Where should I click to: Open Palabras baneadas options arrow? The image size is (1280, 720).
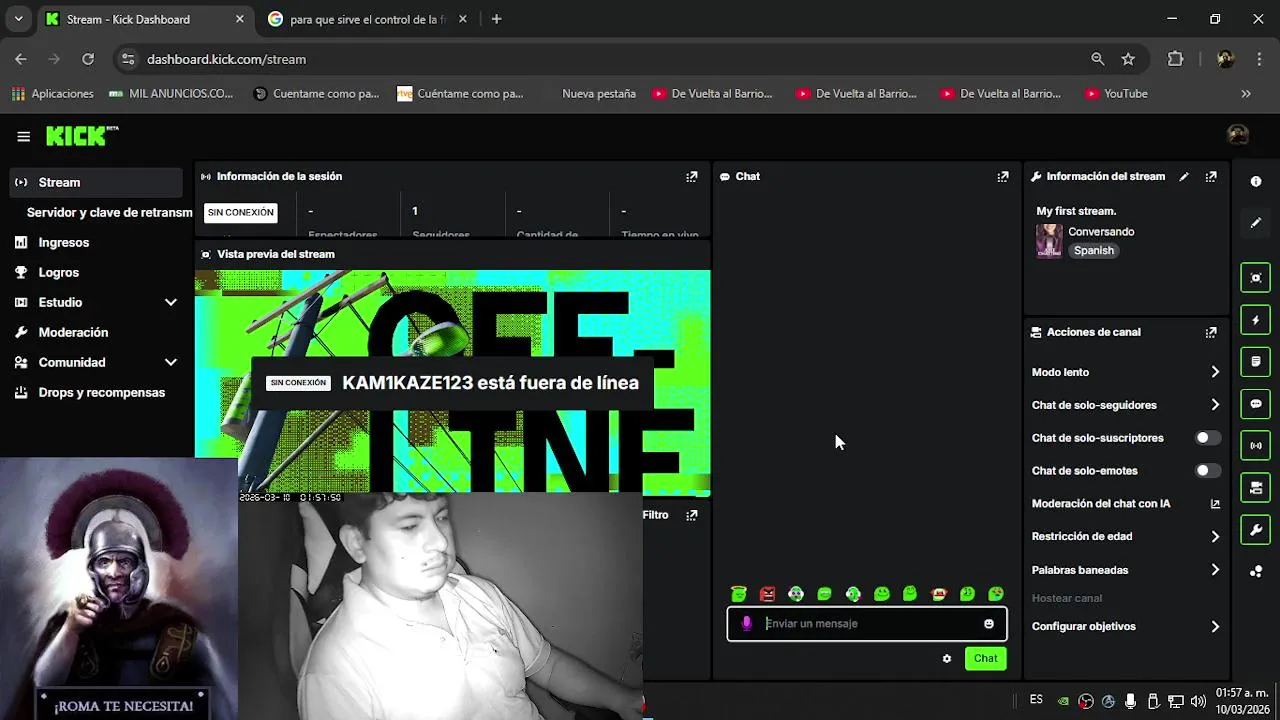point(1215,570)
